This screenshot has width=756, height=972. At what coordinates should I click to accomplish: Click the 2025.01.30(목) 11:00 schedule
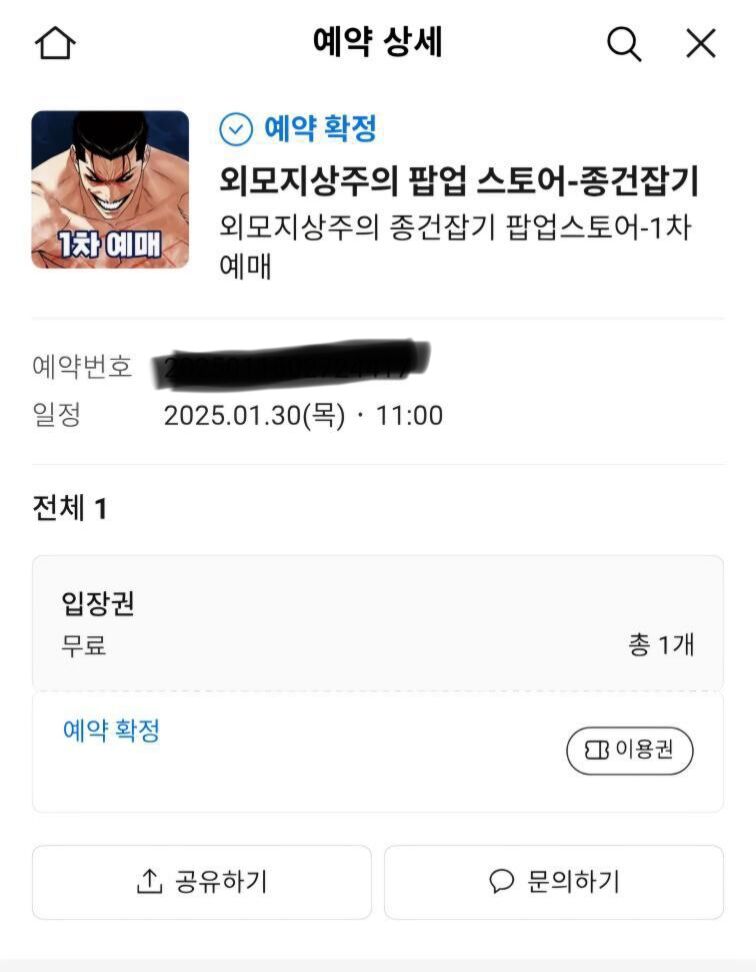click(x=303, y=415)
